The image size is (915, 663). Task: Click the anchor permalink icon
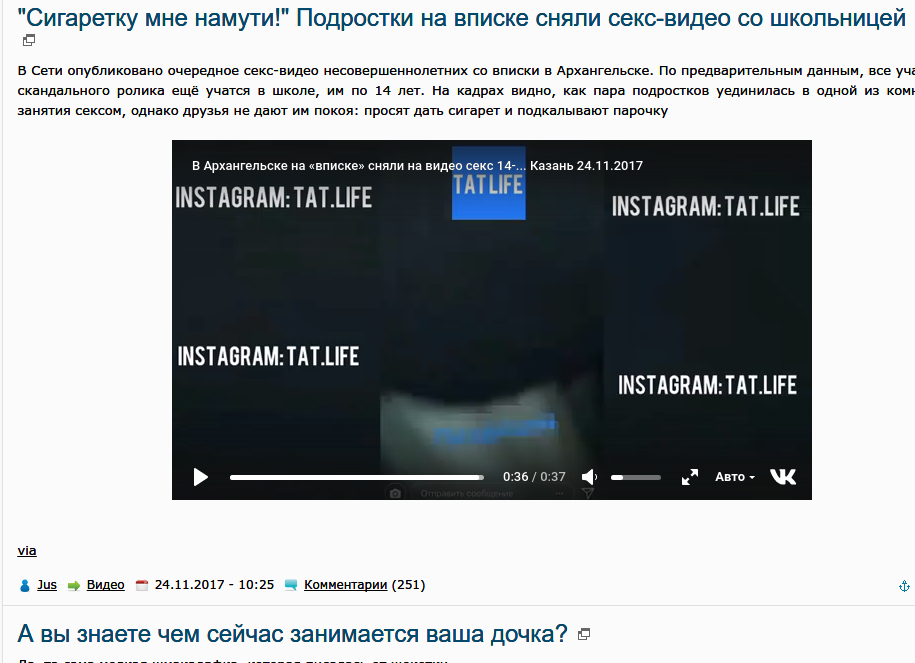(x=904, y=587)
